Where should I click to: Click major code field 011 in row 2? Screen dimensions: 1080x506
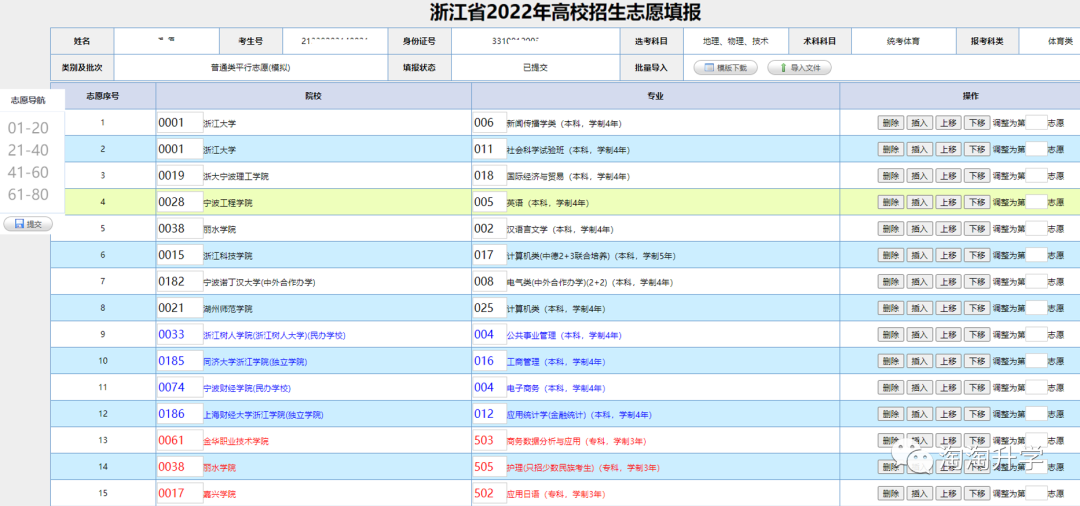coord(490,149)
